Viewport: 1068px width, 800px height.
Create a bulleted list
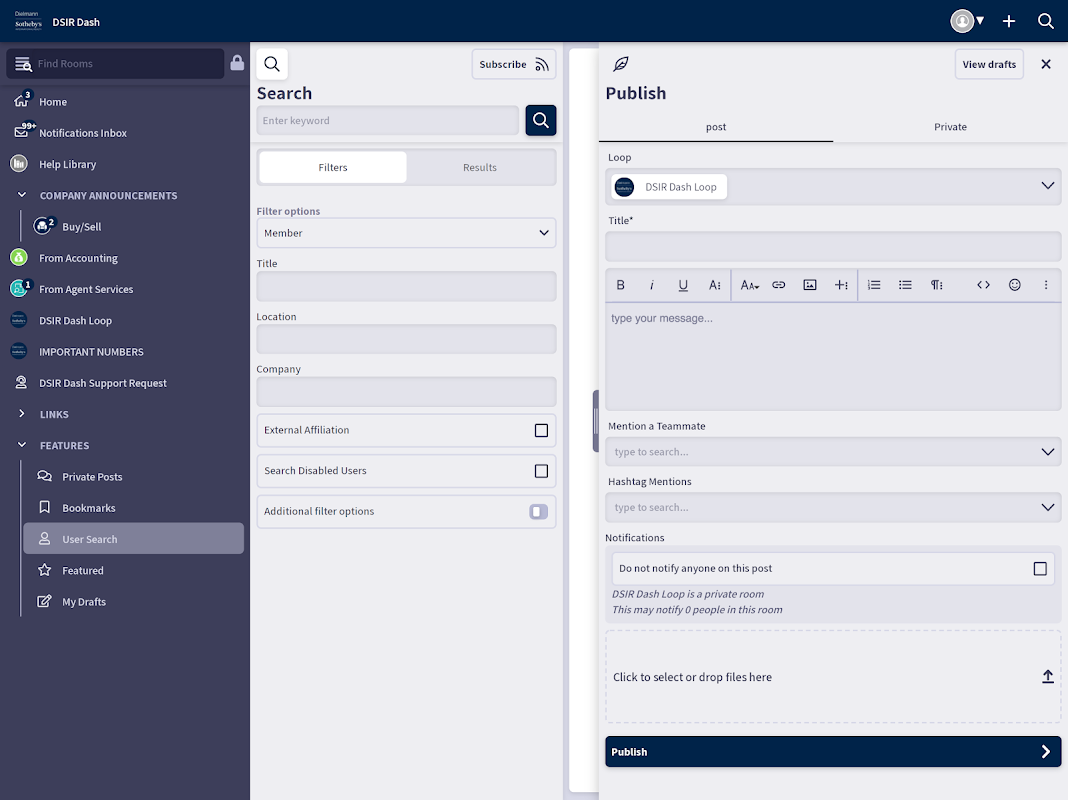point(905,285)
